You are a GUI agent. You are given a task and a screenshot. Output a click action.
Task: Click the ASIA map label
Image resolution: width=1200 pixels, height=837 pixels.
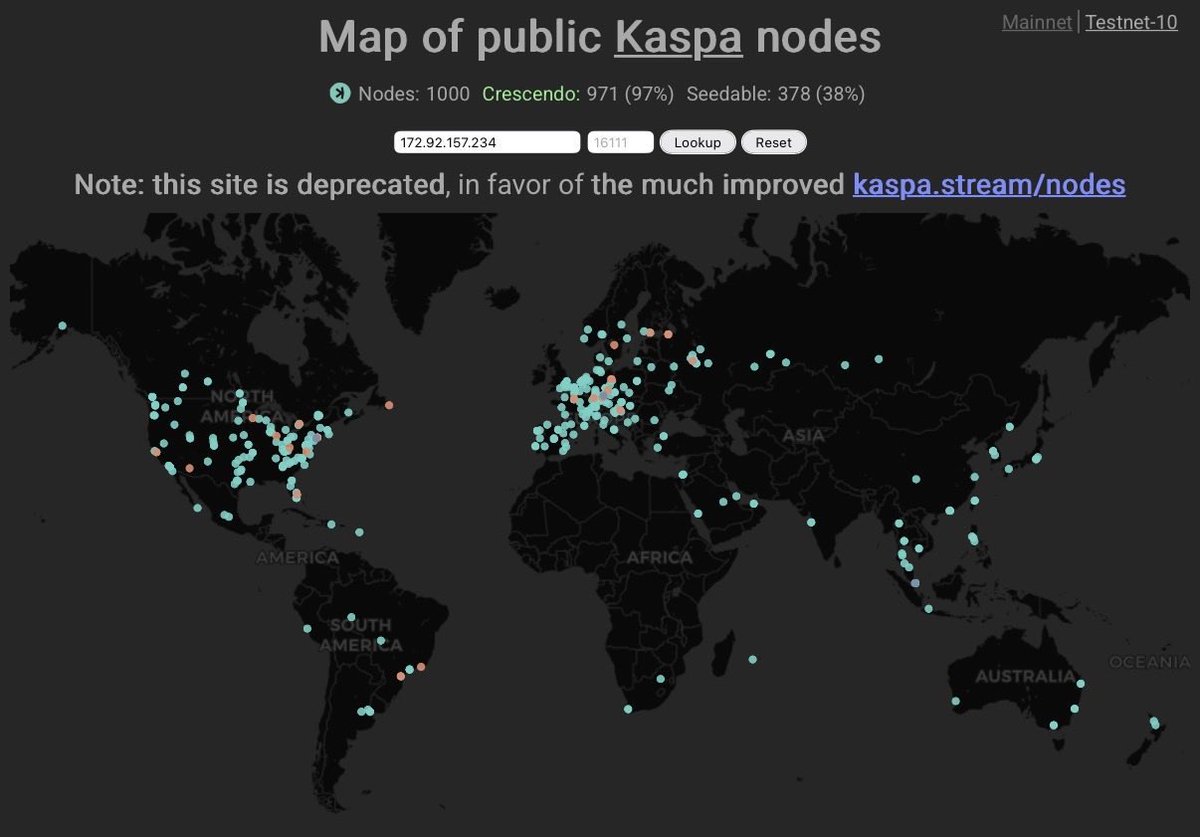point(803,435)
